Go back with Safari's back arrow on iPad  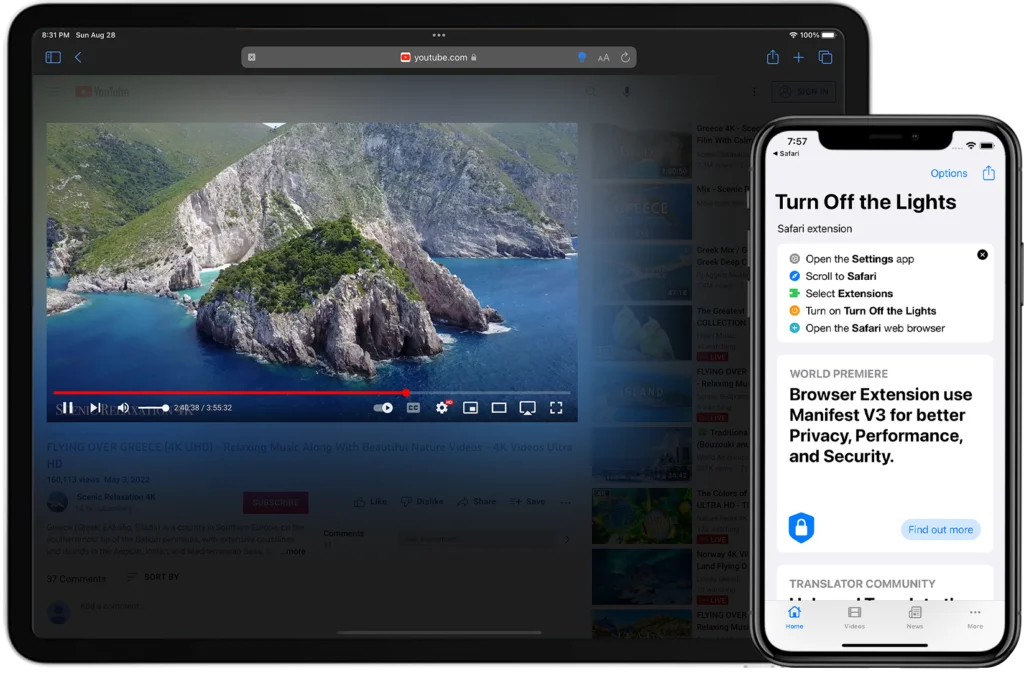[x=78, y=57]
